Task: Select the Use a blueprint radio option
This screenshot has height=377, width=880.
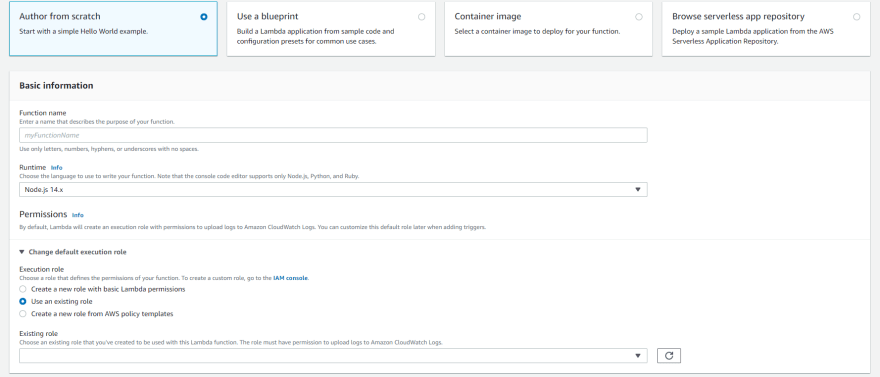Action: 421,17
